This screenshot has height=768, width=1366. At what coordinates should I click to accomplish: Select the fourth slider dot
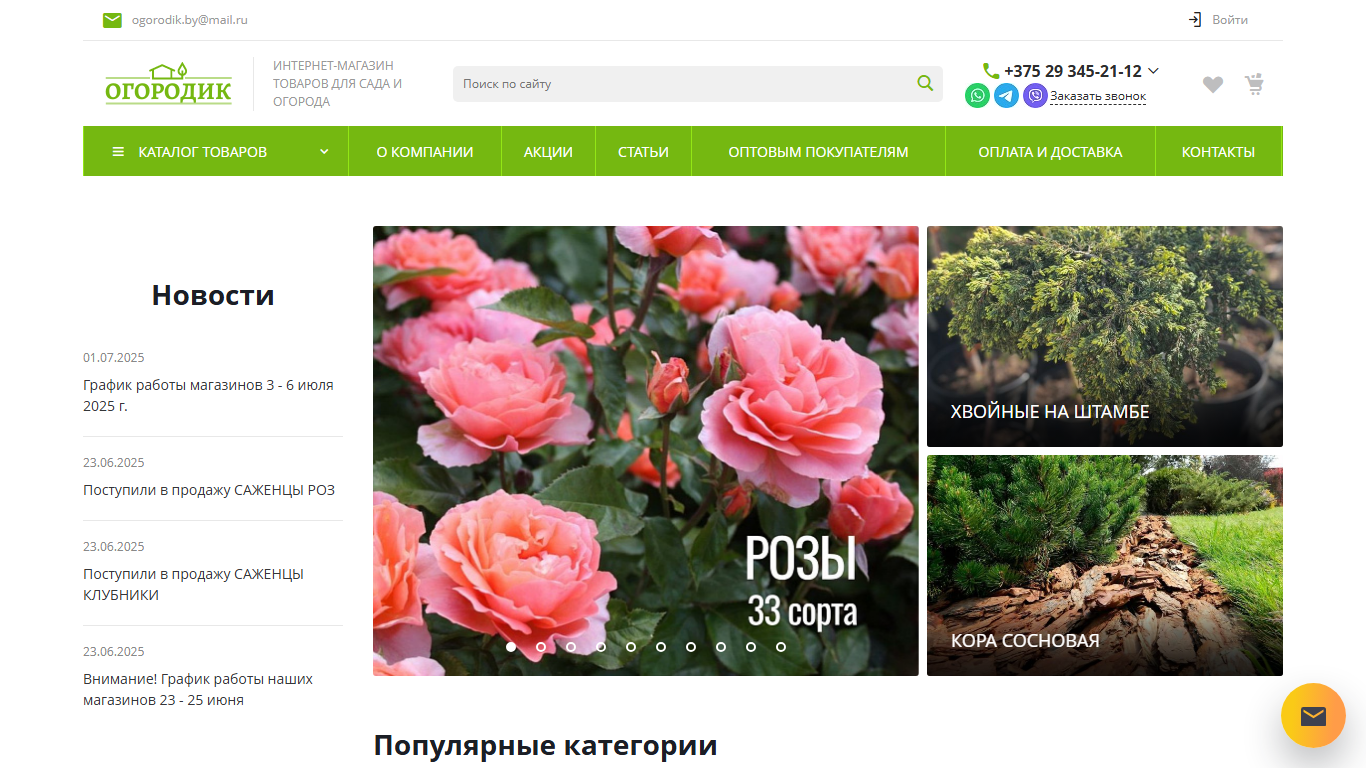[601, 647]
